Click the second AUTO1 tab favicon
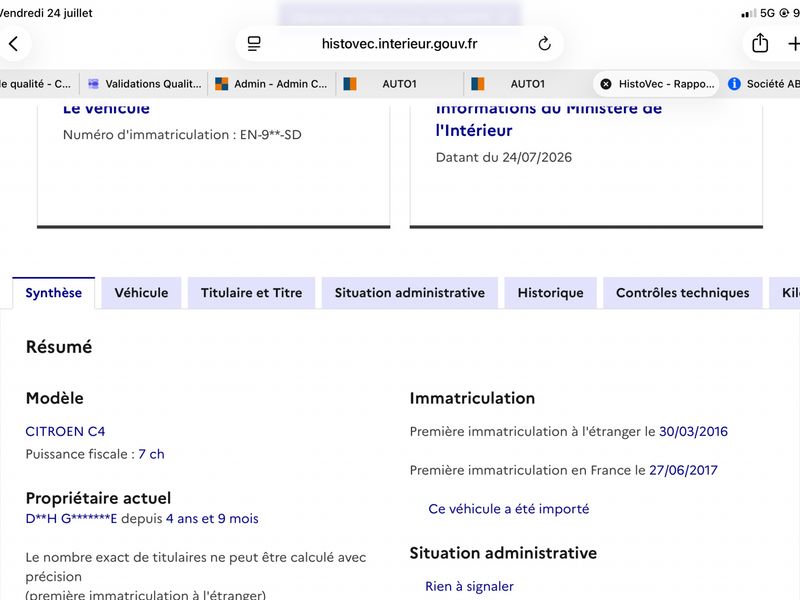The width and height of the screenshot is (800, 600). coord(478,84)
